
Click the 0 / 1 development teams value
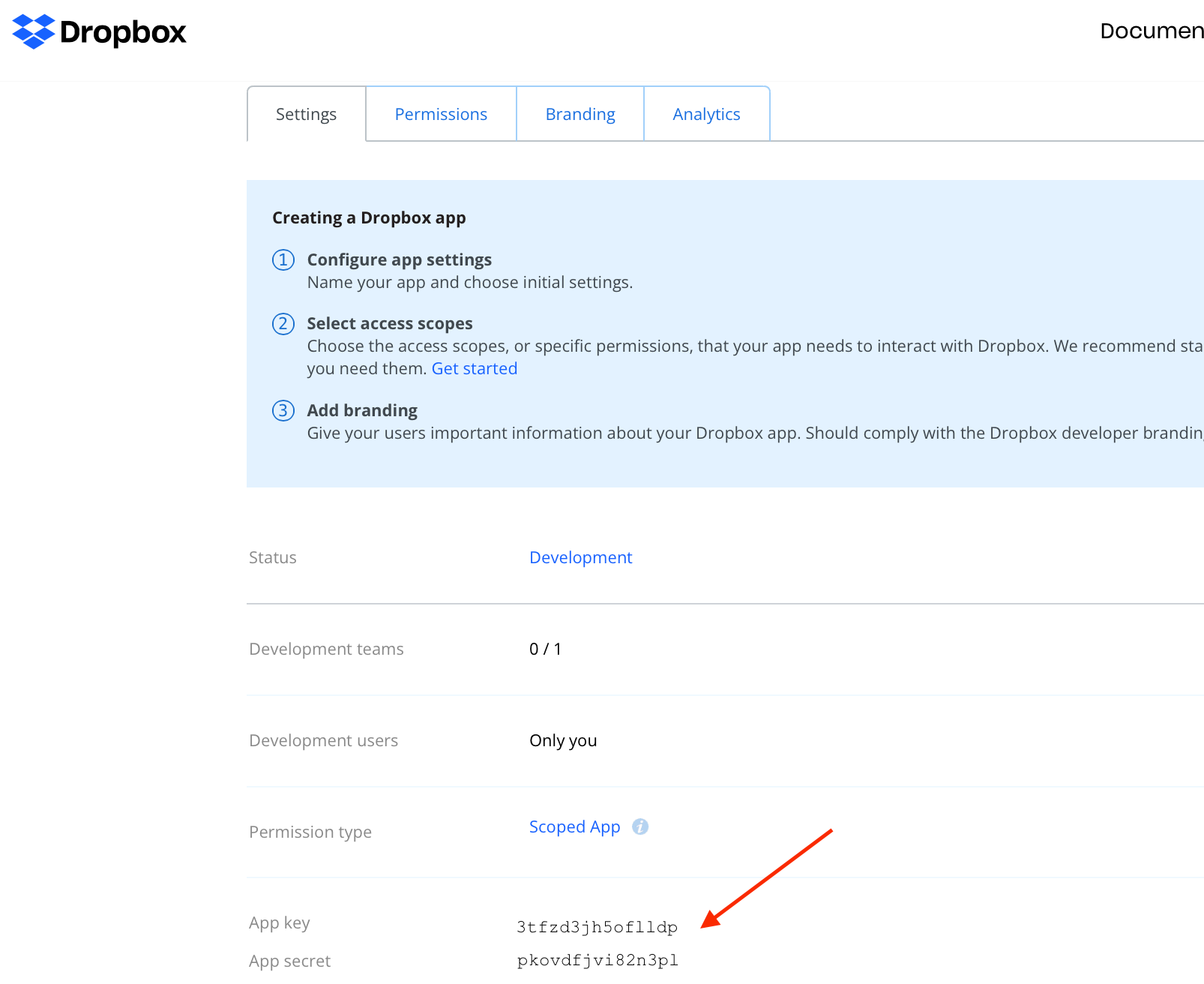click(545, 649)
